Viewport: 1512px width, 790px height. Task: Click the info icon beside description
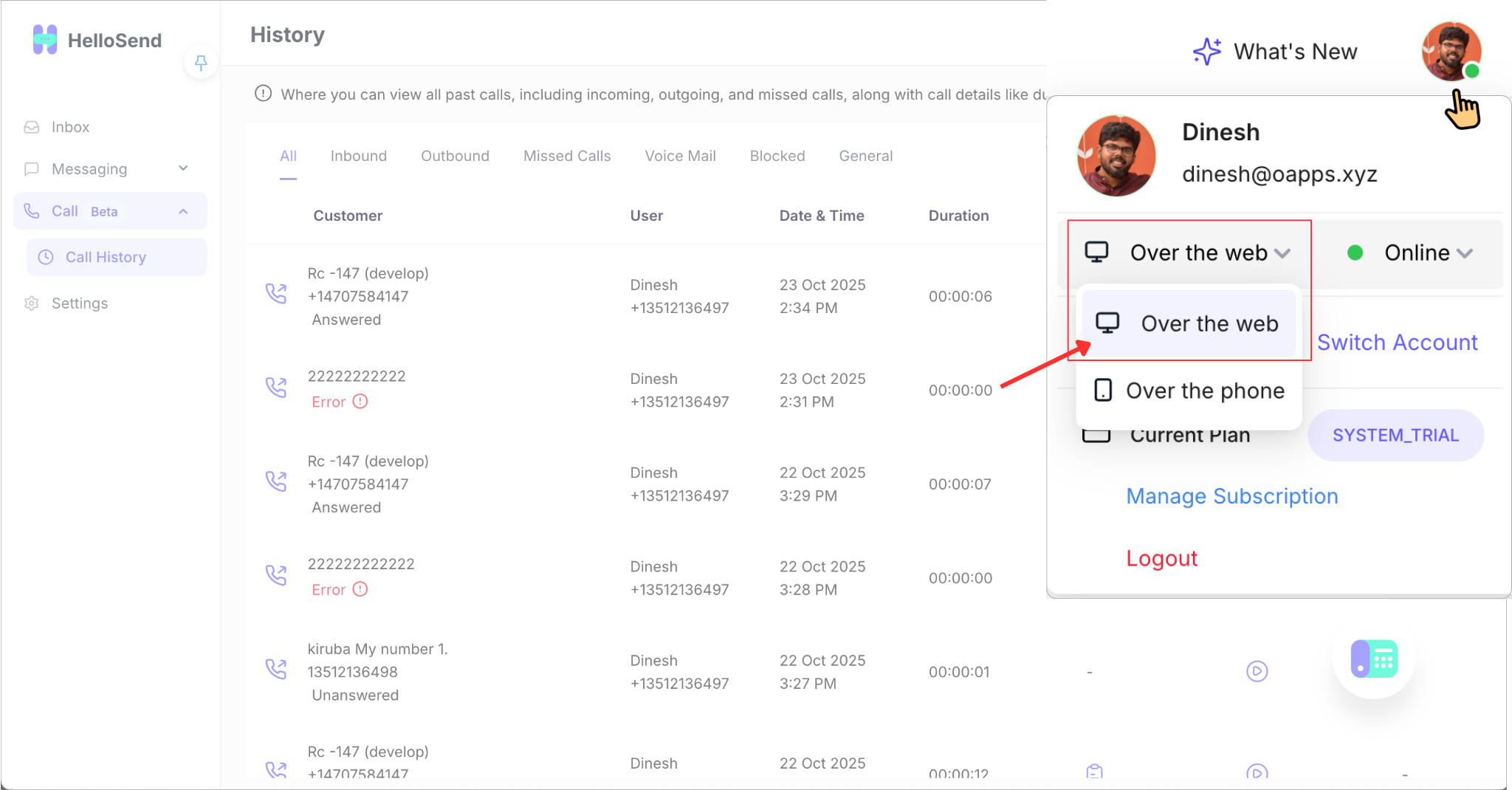[263, 94]
